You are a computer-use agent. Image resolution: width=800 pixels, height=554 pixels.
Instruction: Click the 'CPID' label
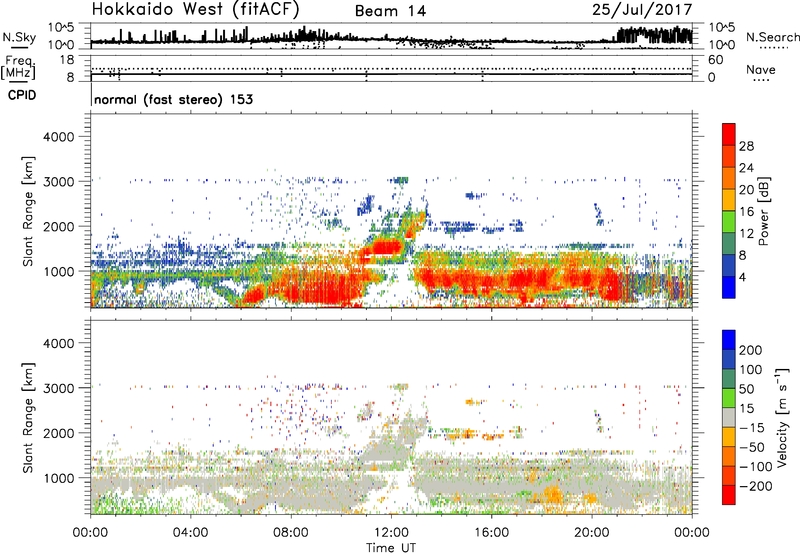tap(22, 95)
